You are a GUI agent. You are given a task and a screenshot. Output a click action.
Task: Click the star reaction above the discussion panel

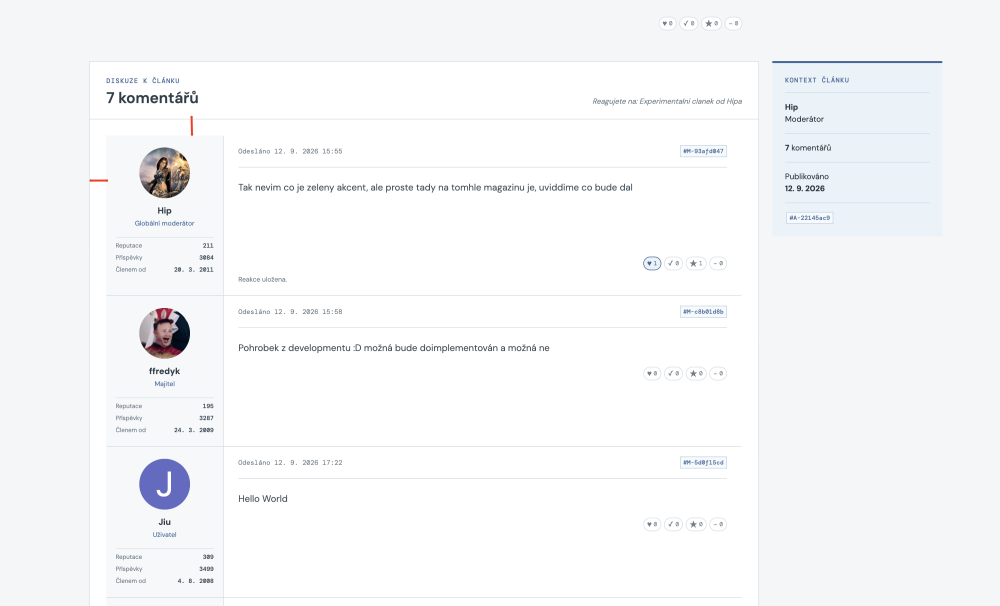point(711,24)
